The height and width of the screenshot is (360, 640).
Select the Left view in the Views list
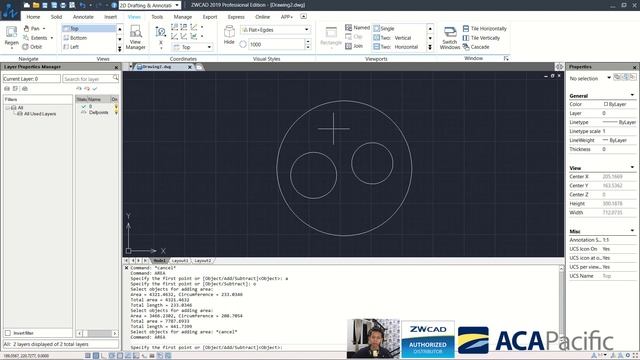[89, 47]
